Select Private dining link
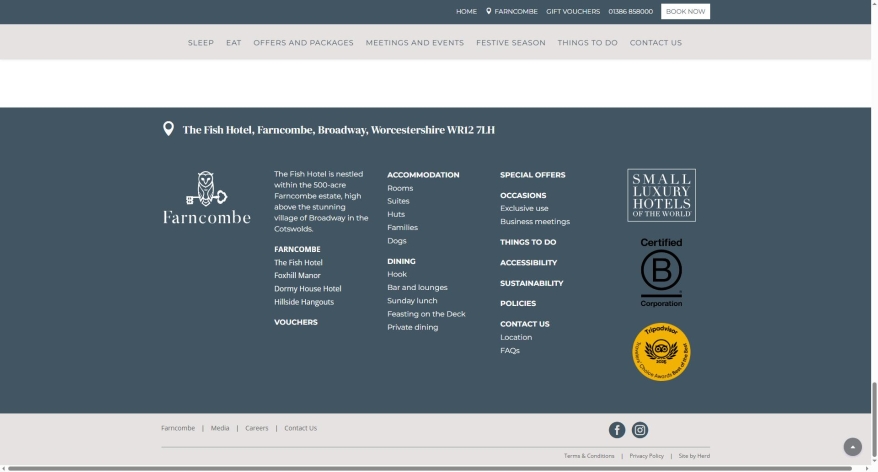Screen dimensions: 878x472 [412, 328]
